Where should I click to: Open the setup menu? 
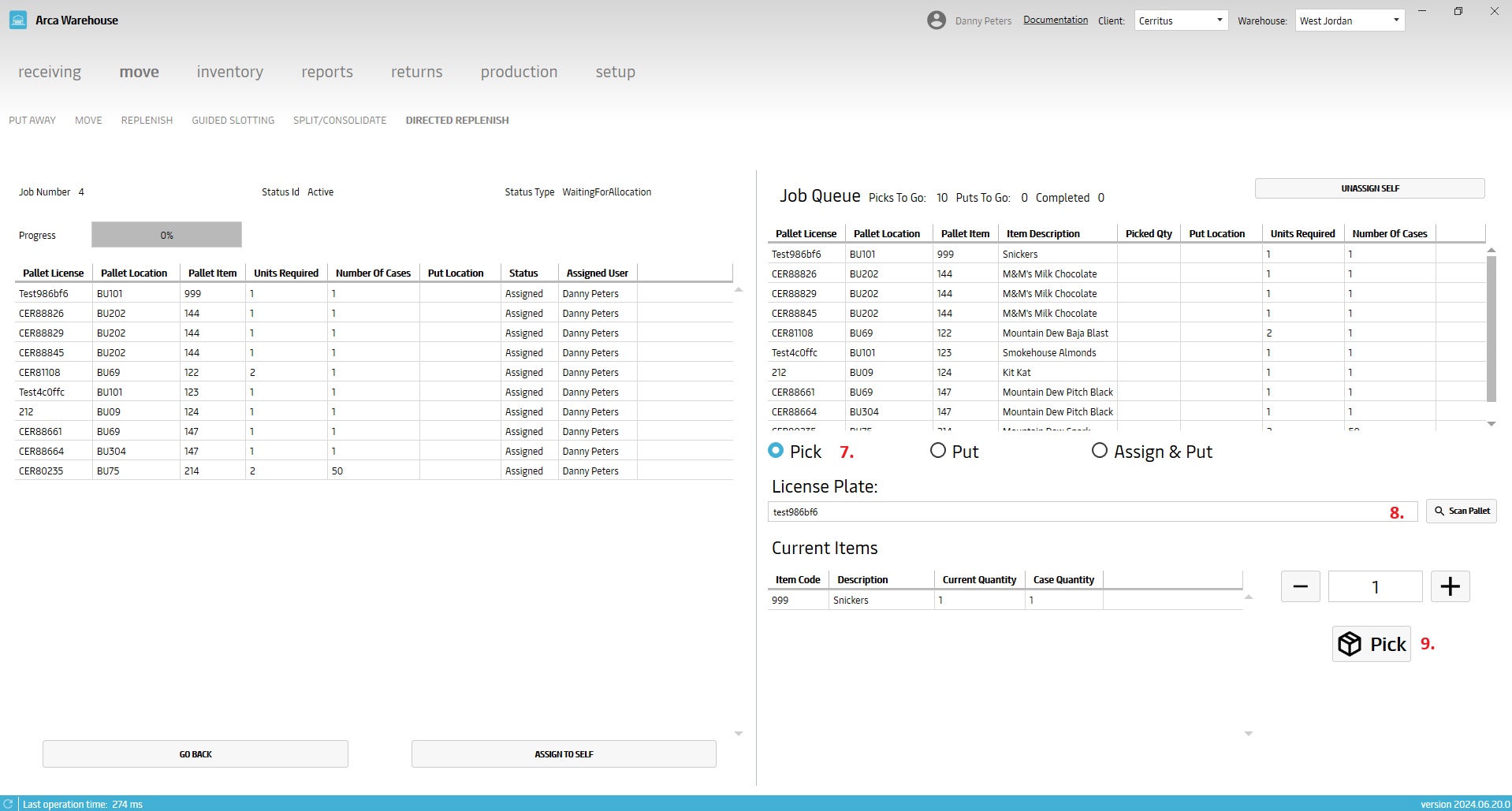pos(615,72)
